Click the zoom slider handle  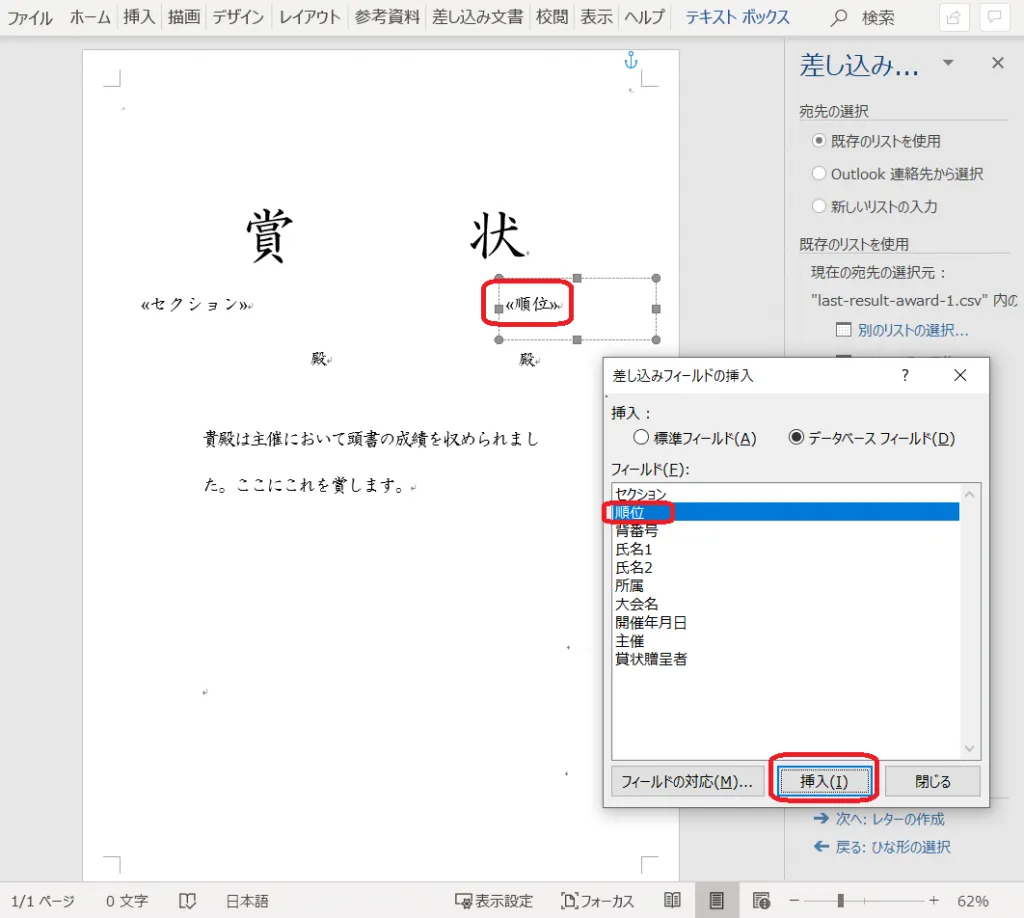[x=841, y=900]
